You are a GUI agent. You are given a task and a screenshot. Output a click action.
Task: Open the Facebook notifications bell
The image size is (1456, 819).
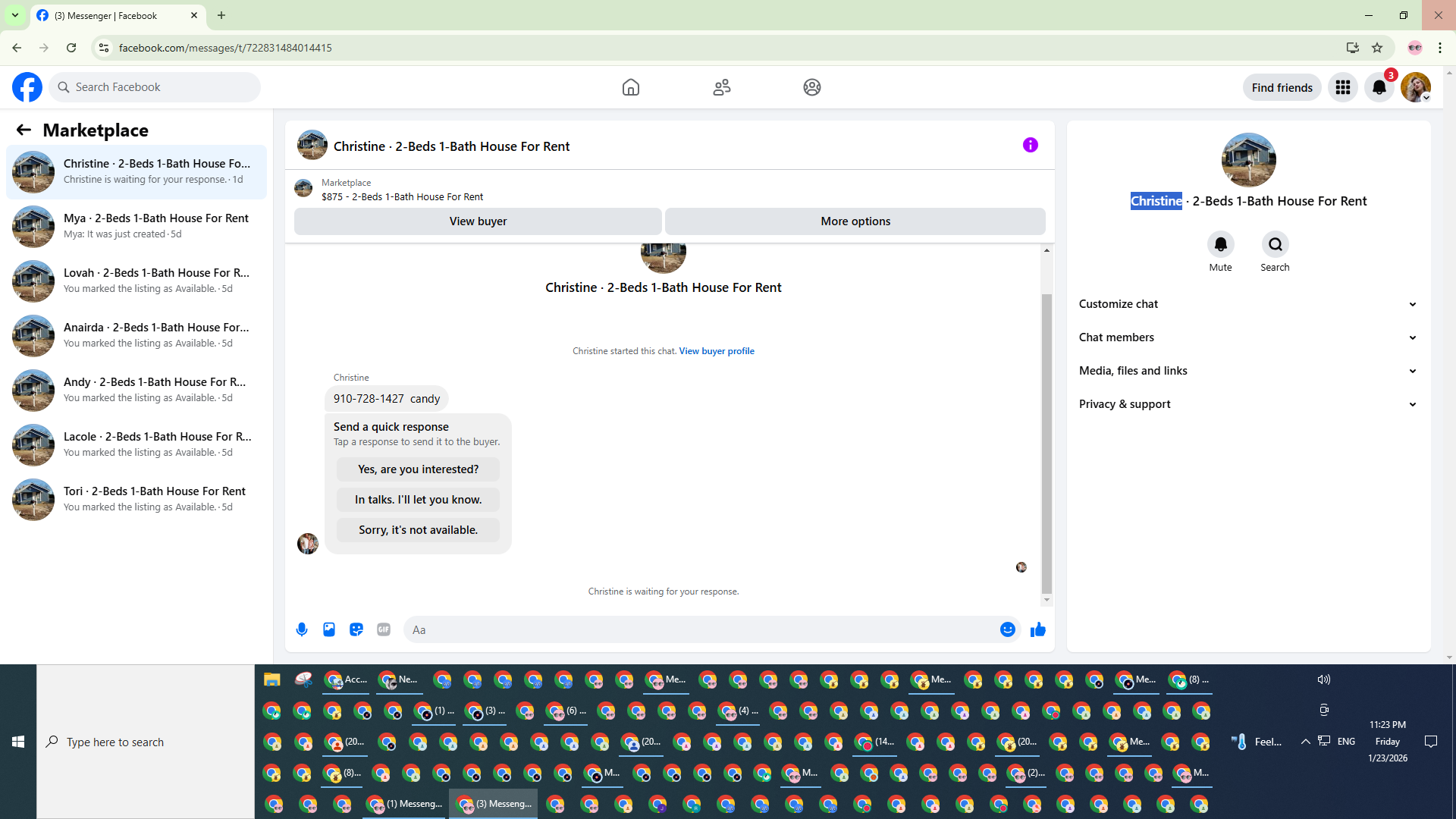click(1379, 87)
